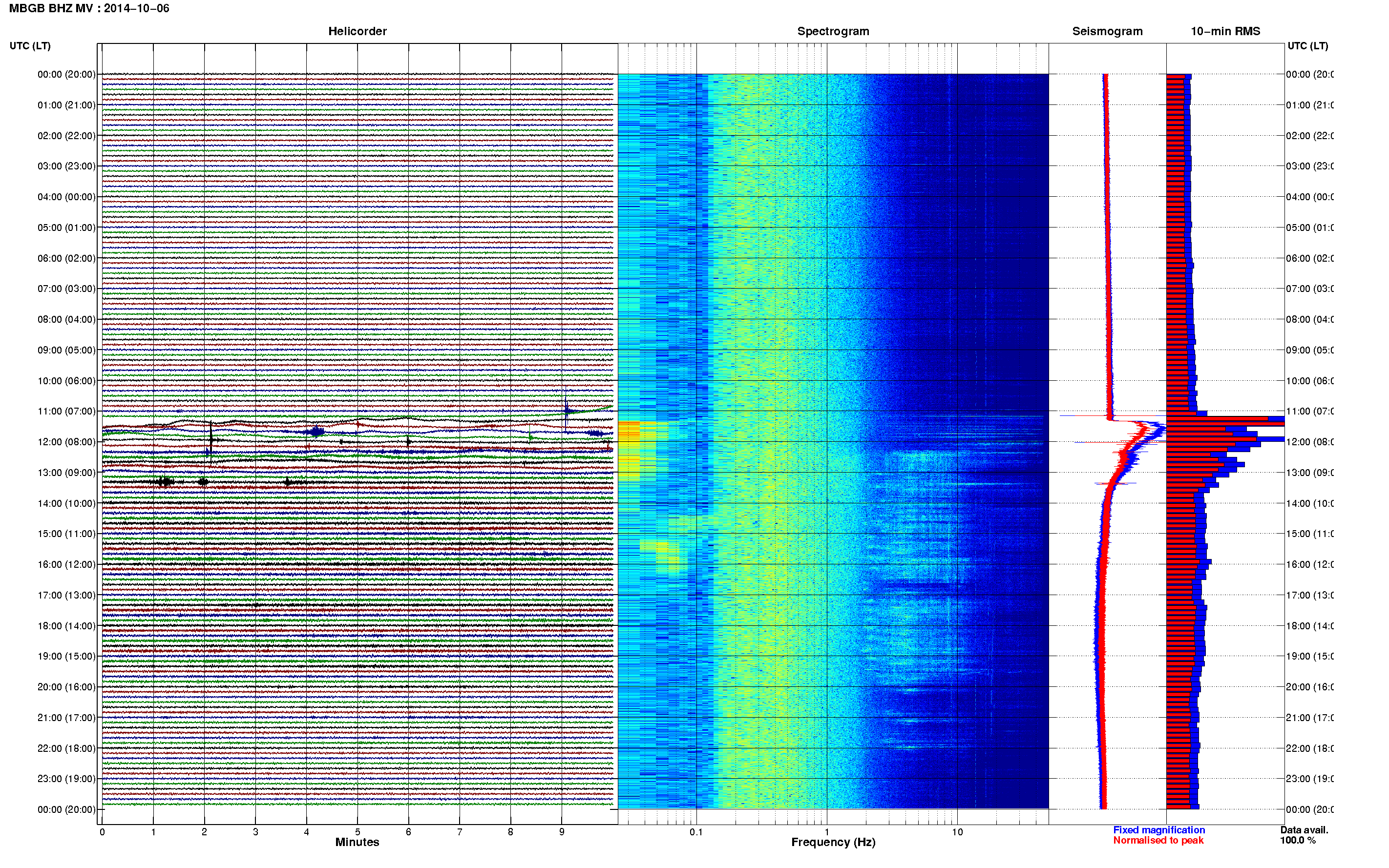Screen dimensions: 1389x868
Task: Click the red "Normalised to peak" legend text
Action: coord(1158,841)
